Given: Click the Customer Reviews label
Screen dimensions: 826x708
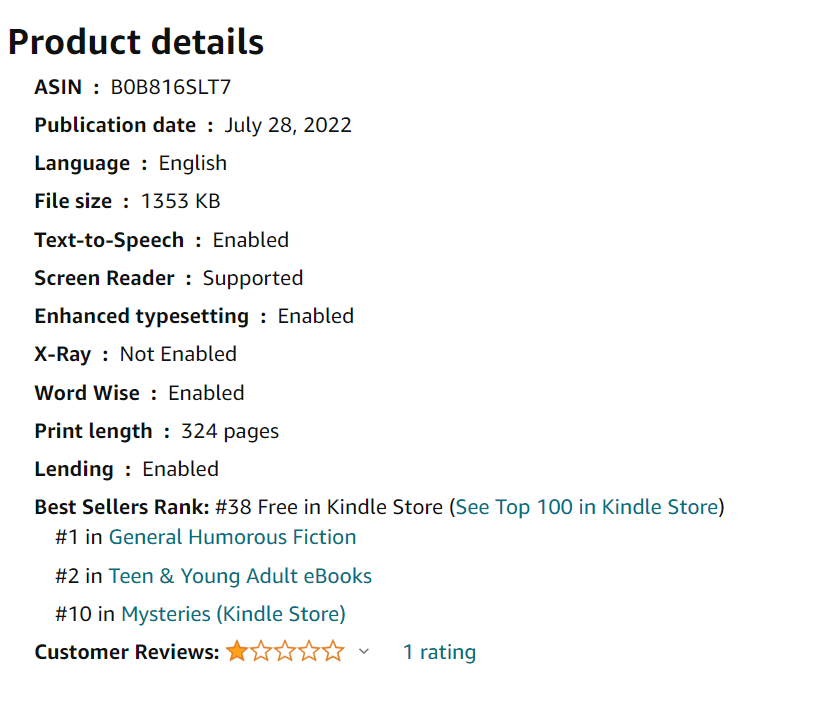Looking at the screenshot, I should [x=126, y=652].
